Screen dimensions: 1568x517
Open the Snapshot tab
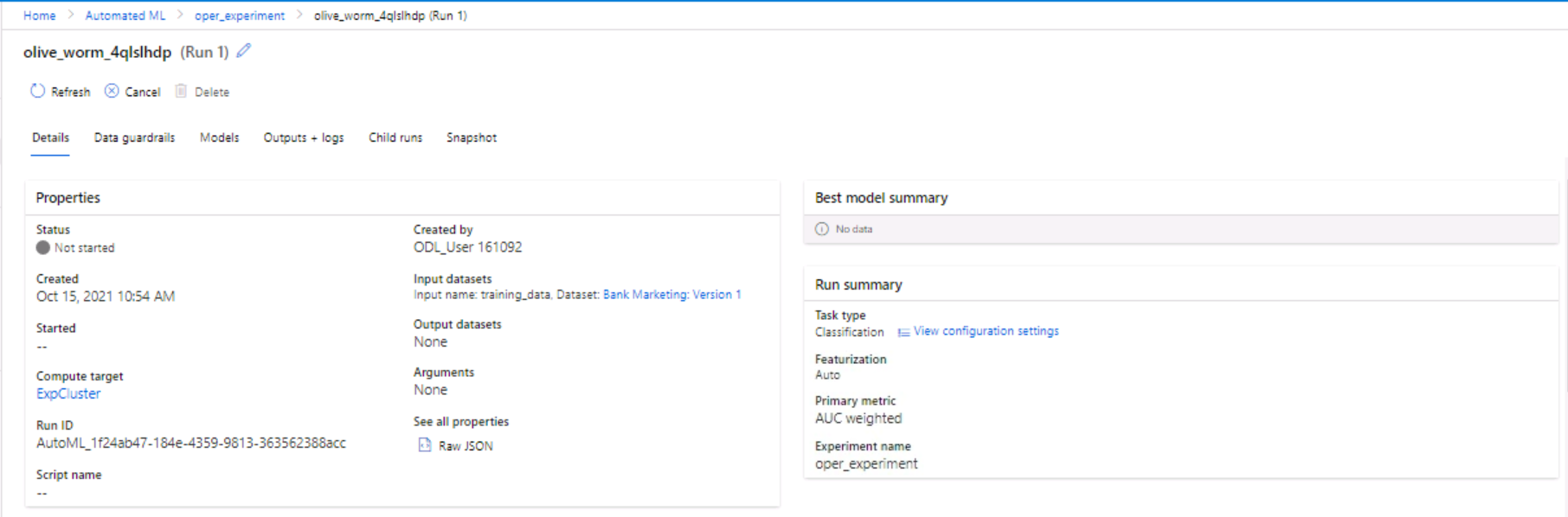click(x=472, y=137)
